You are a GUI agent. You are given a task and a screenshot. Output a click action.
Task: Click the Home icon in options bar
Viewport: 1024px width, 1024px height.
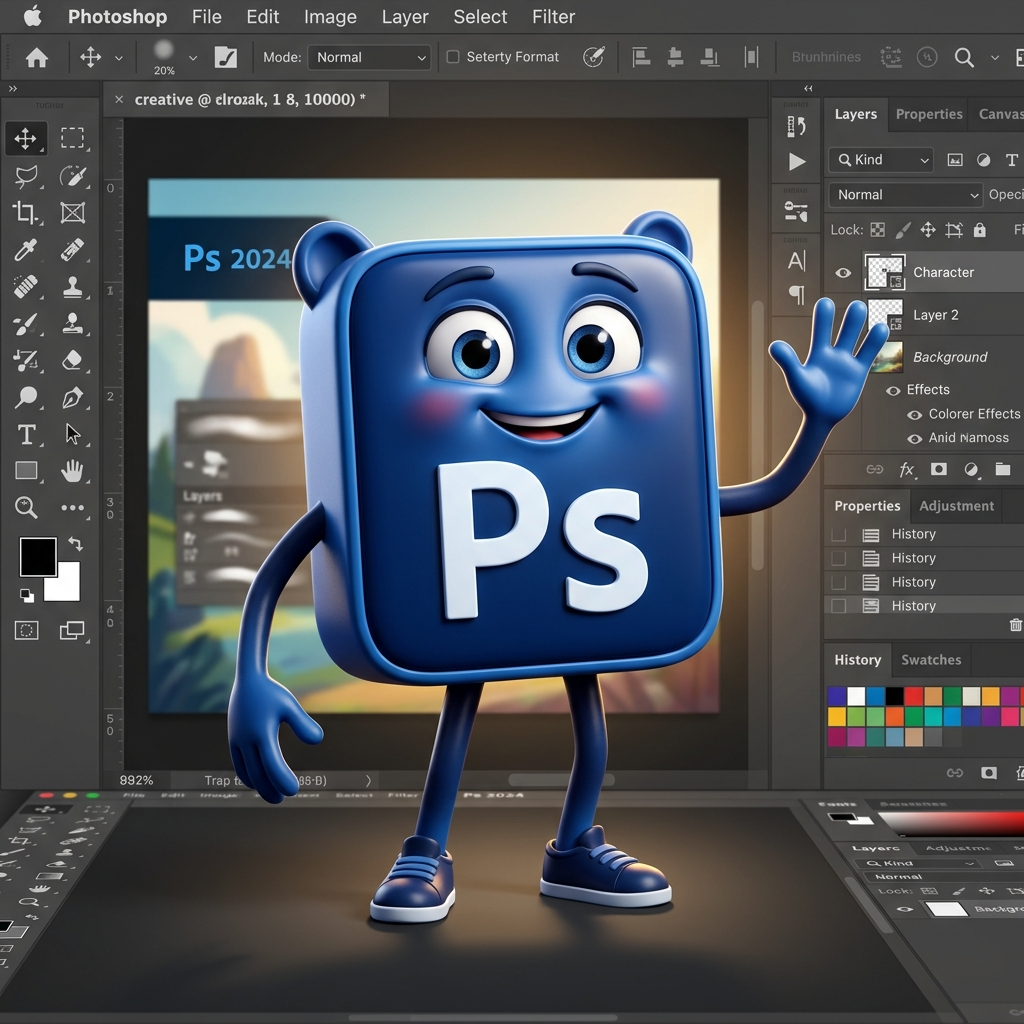click(x=37, y=57)
